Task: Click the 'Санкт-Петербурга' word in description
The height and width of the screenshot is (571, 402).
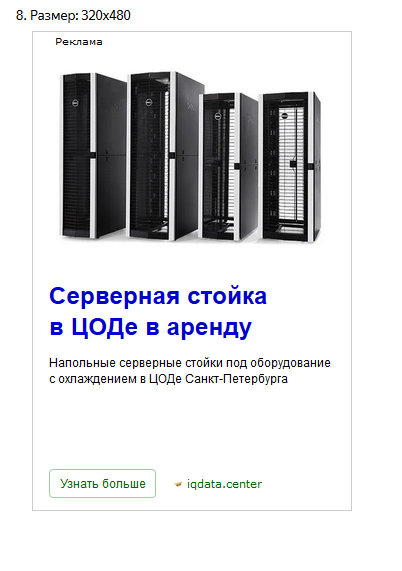Action: [236, 379]
